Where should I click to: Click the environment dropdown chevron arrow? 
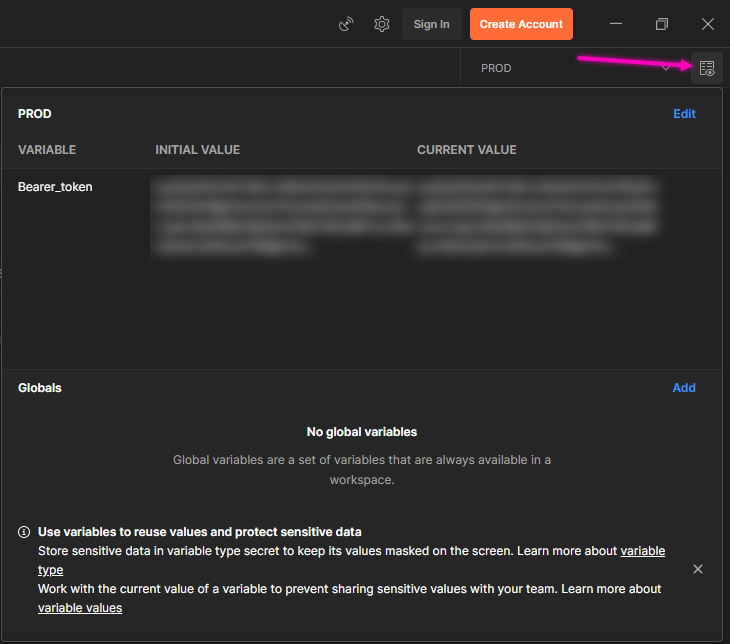[x=667, y=68]
